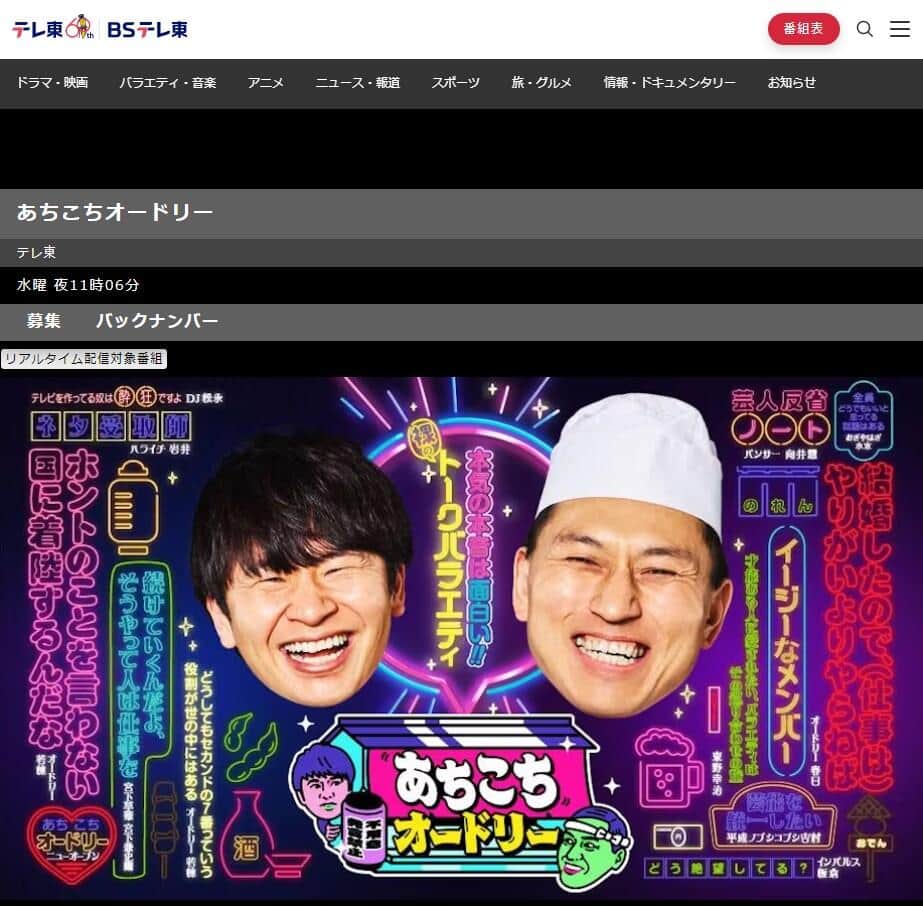Open the お知らせ announcements page

coord(791,84)
